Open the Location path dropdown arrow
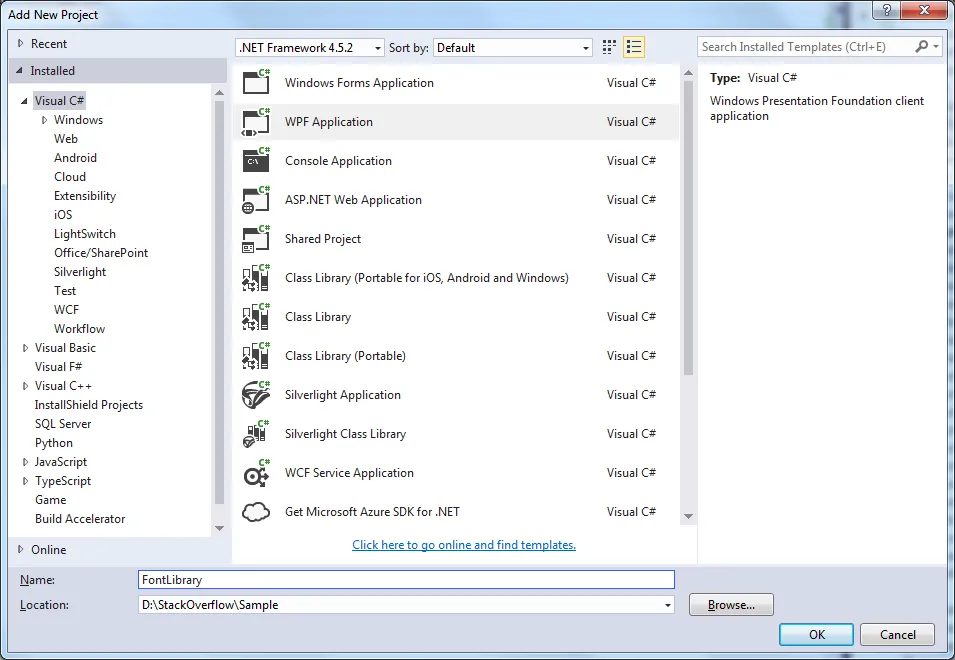Viewport: 955px width, 660px height. 668,605
